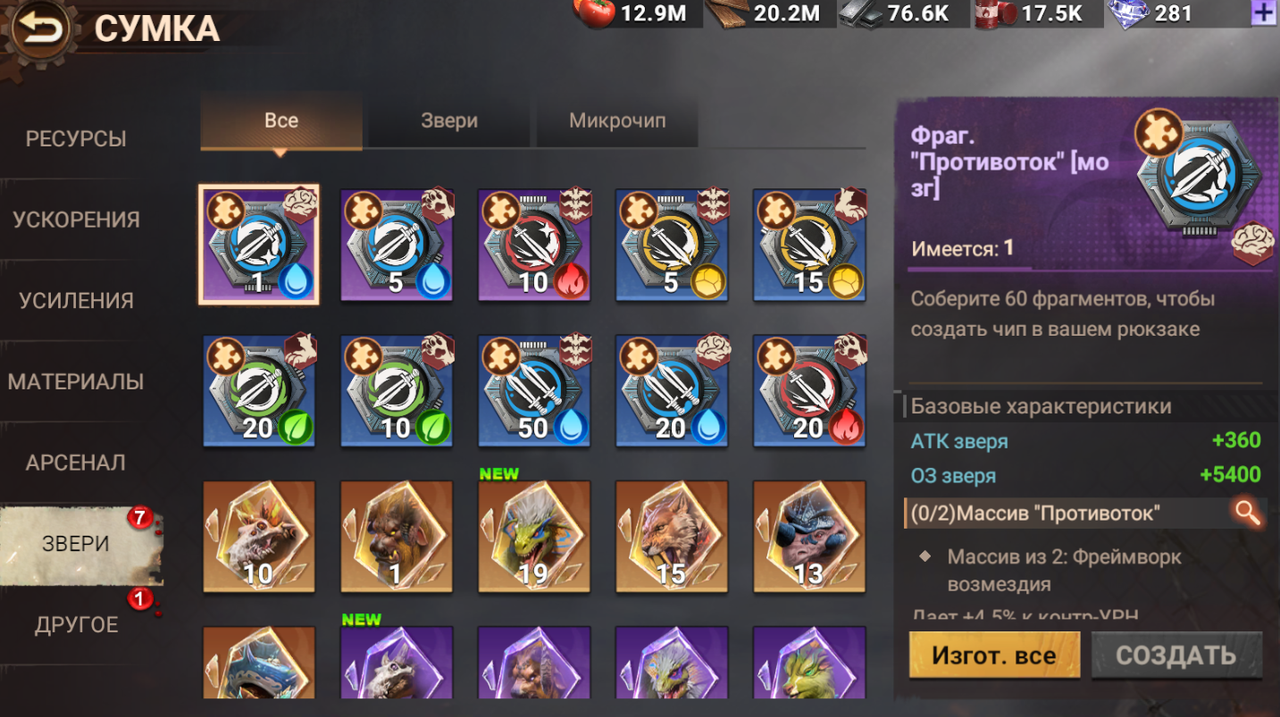Open the УСКОРЕНИЯ category
Viewport: 1280px width, 717px height.
pyautogui.click(x=76, y=220)
